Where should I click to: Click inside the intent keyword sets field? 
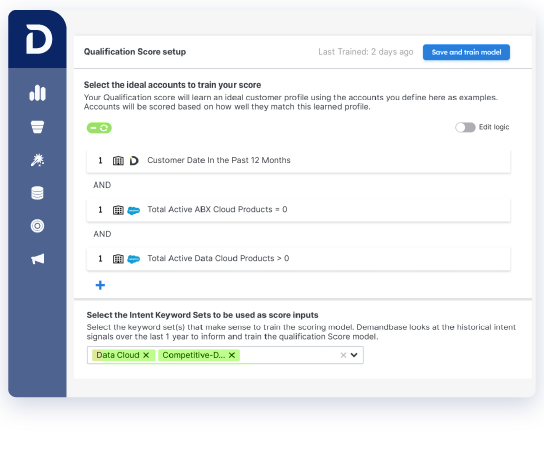[x=225, y=355]
